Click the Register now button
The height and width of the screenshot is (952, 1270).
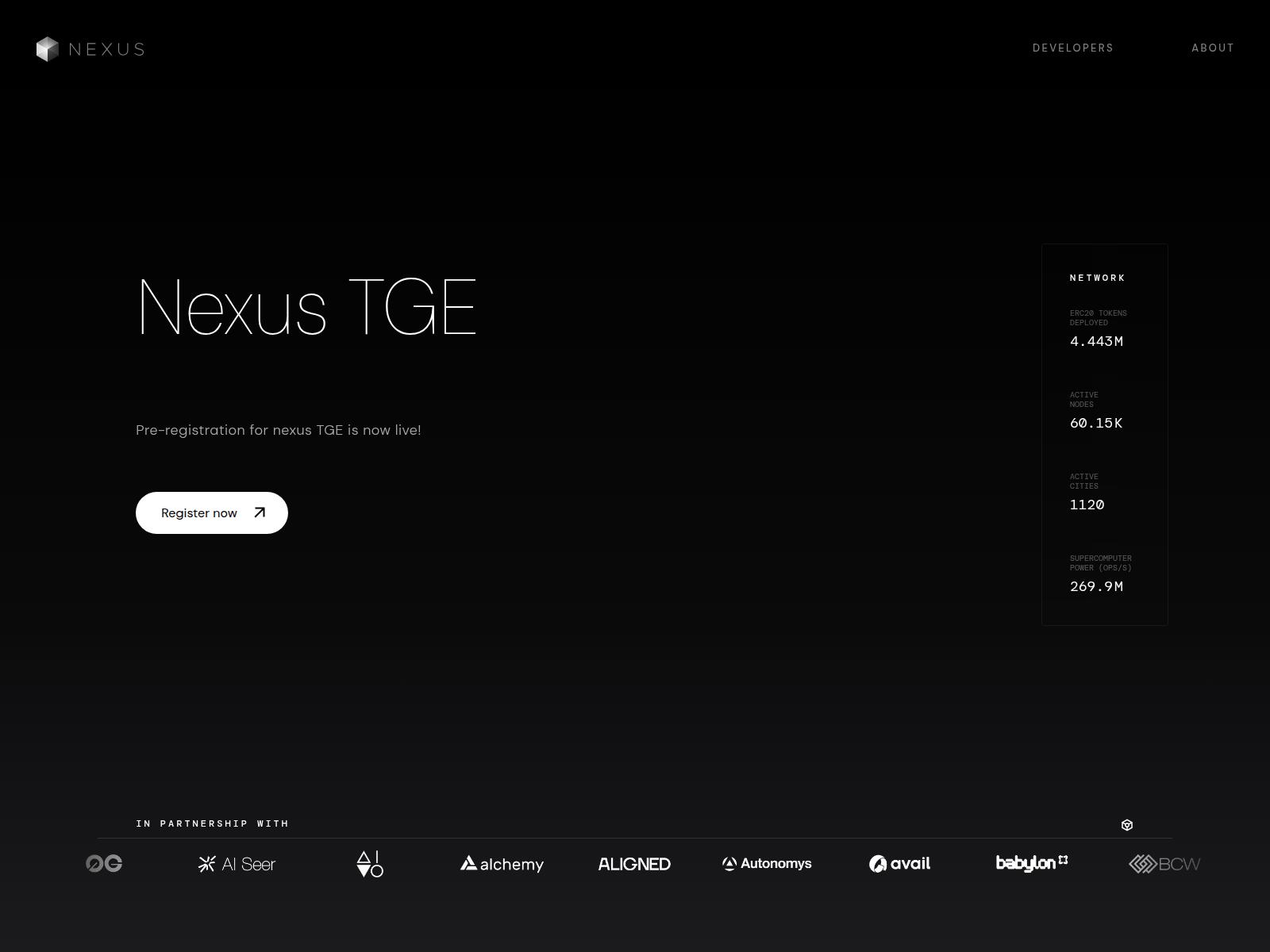[212, 512]
